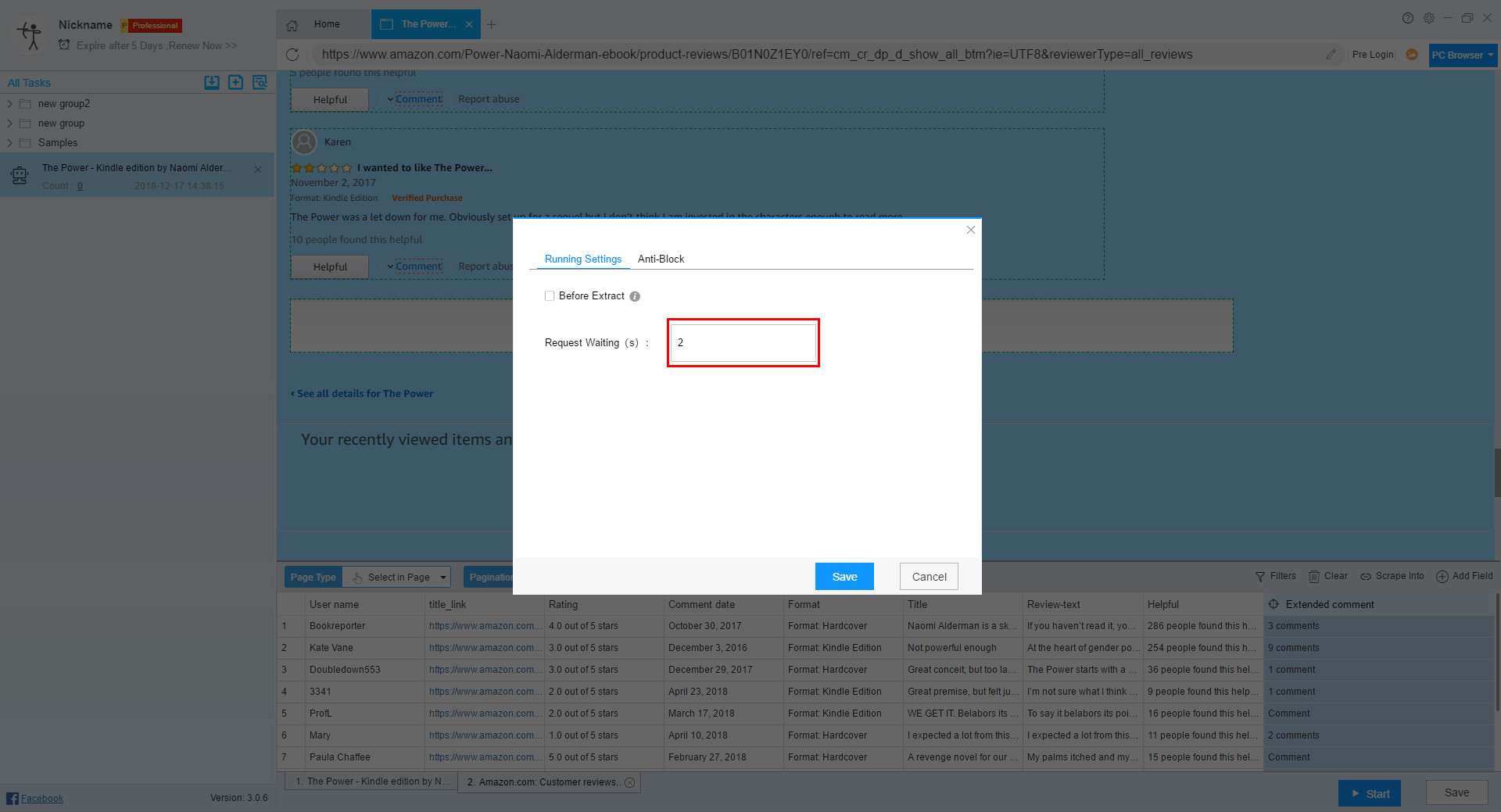This screenshot has height=812, width=1501.
Task: Close the Running Settings dialog
Action: [x=971, y=230]
